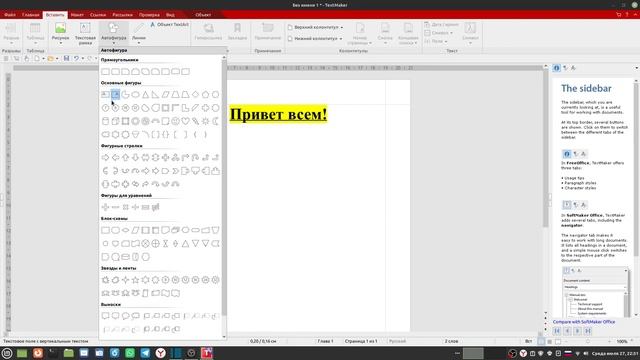Select the double brace shape

coord(165,135)
